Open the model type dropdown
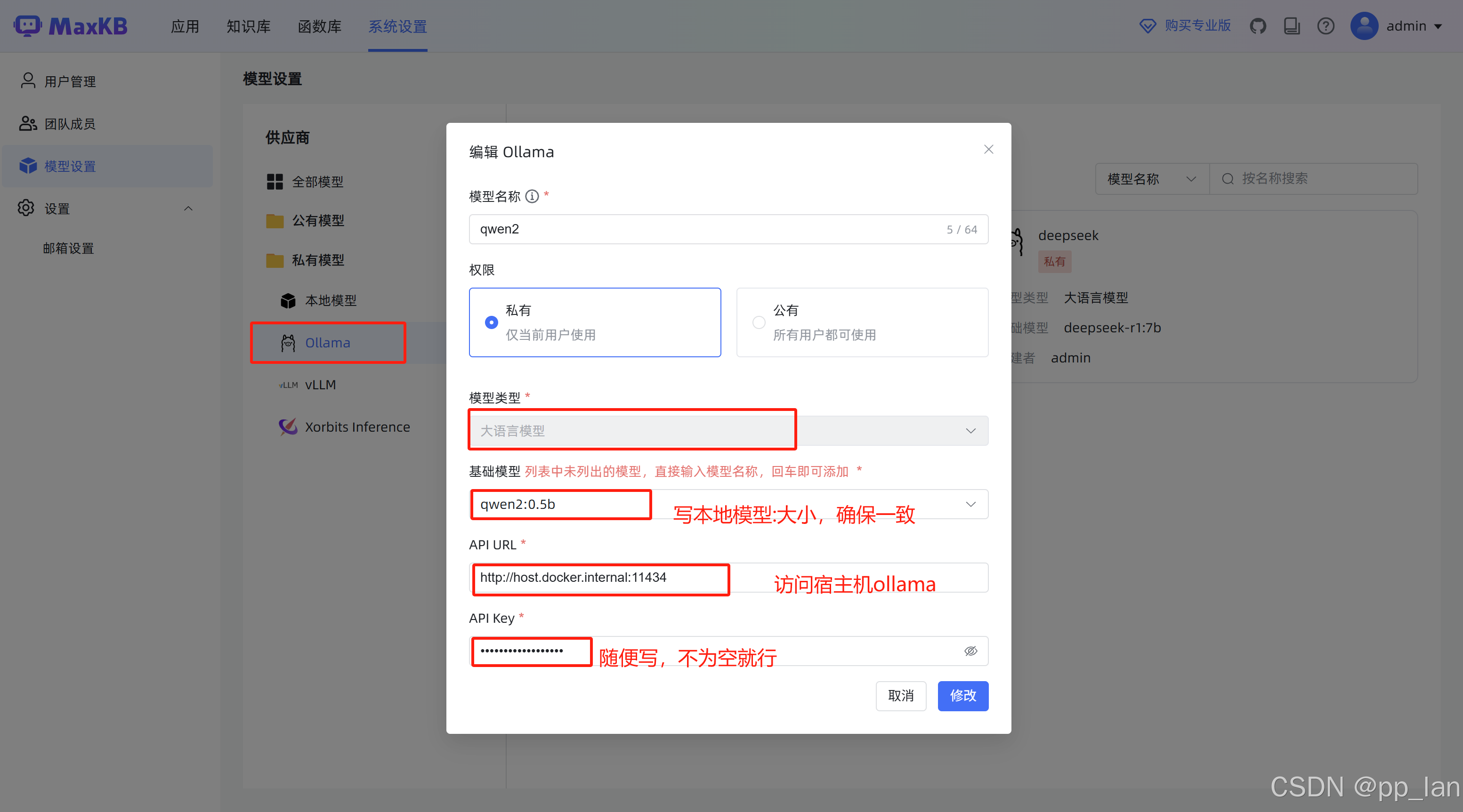 (x=728, y=430)
